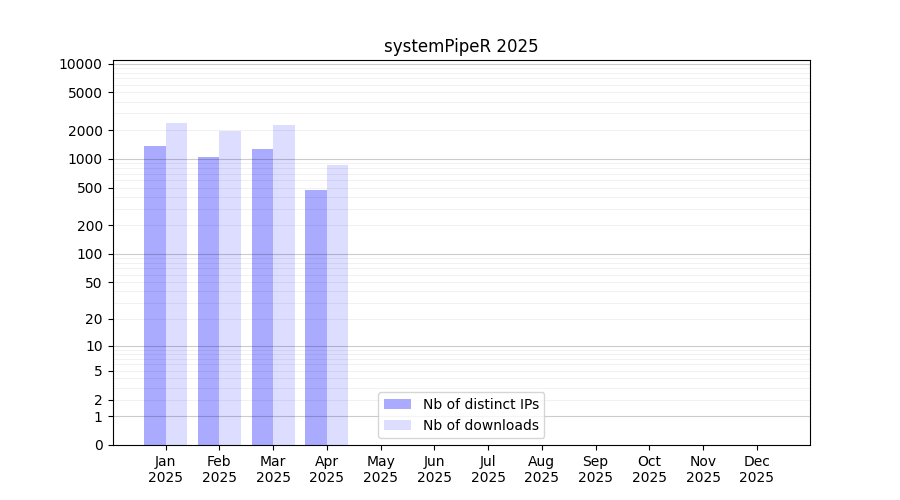900x500 pixels.
Task: Select the 'Nb of downloads' legend label
Action: [x=481, y=425]
